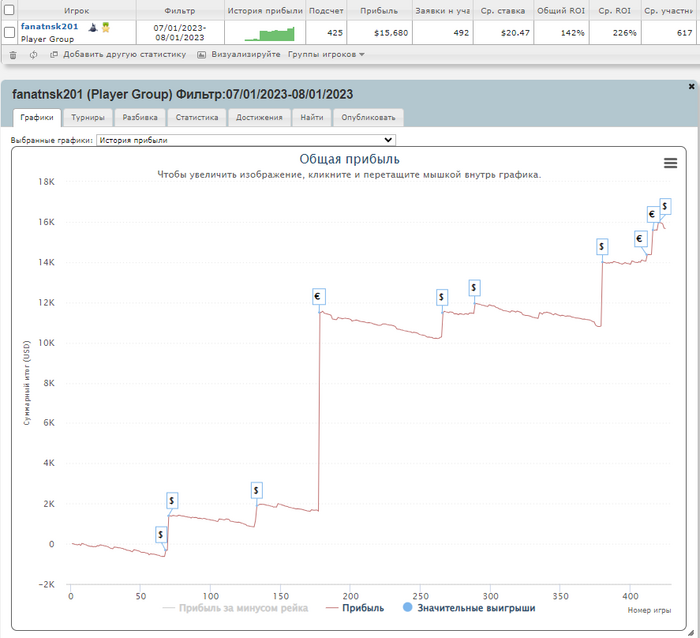700x638 pixels.
Task: Switch to the Турниры tab
Action: point(88,117)
